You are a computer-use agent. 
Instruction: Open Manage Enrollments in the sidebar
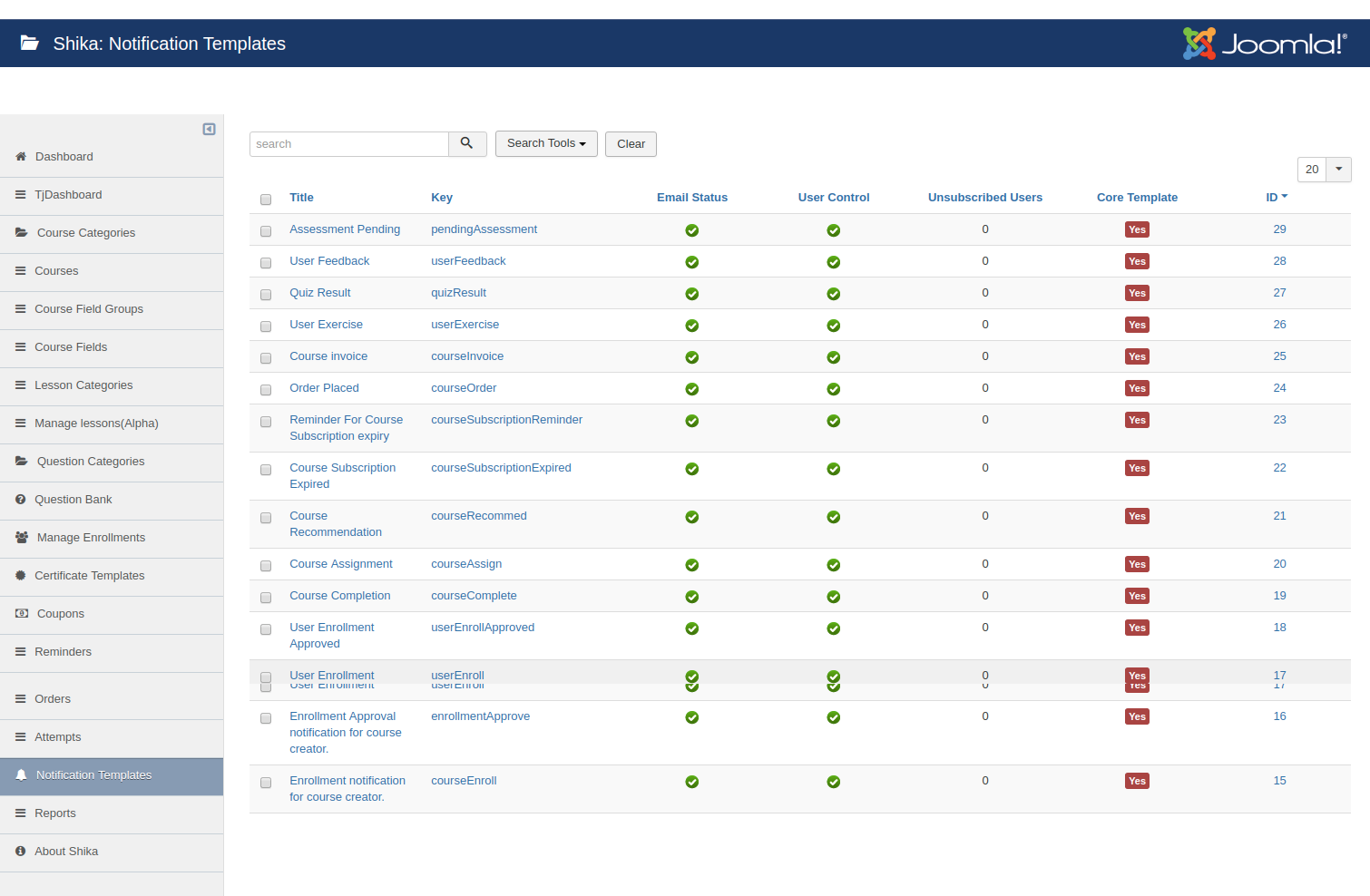pyautogui.click(x=91, y=538)
